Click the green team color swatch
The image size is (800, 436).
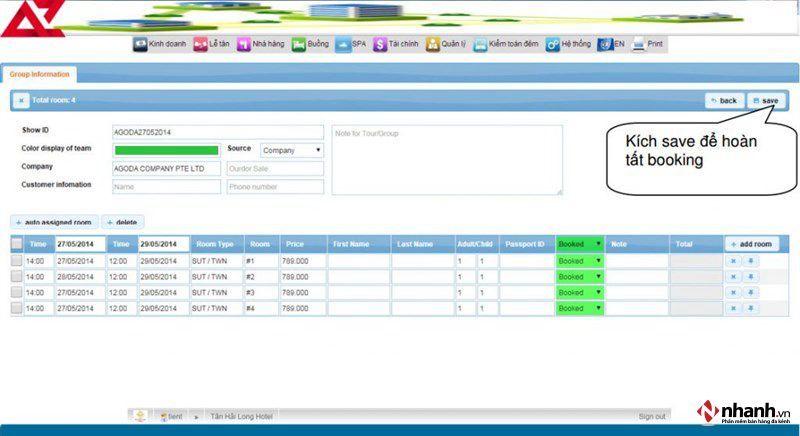tap(166, 150)
